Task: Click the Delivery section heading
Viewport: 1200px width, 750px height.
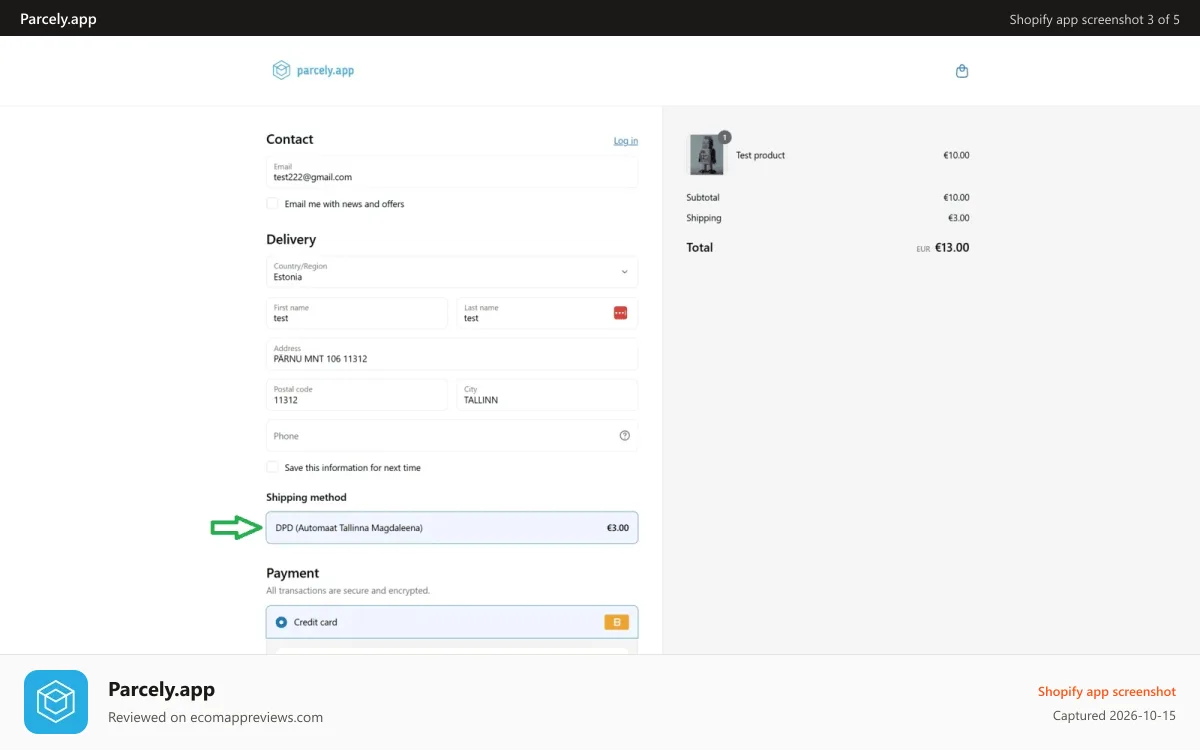Action: pyautogui.click(x=291, y=239)
